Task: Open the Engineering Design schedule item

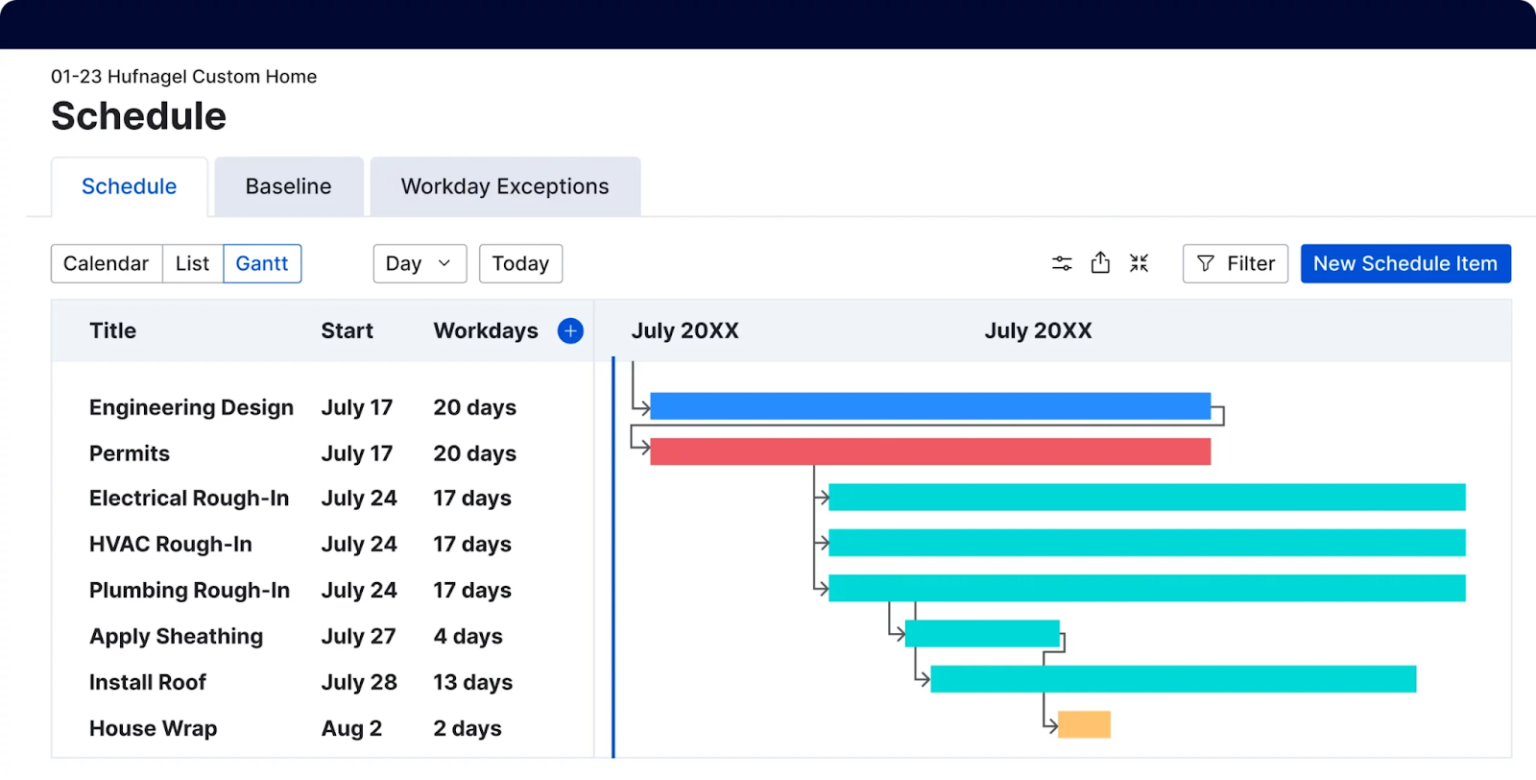Action: click(x=190, y=407)
